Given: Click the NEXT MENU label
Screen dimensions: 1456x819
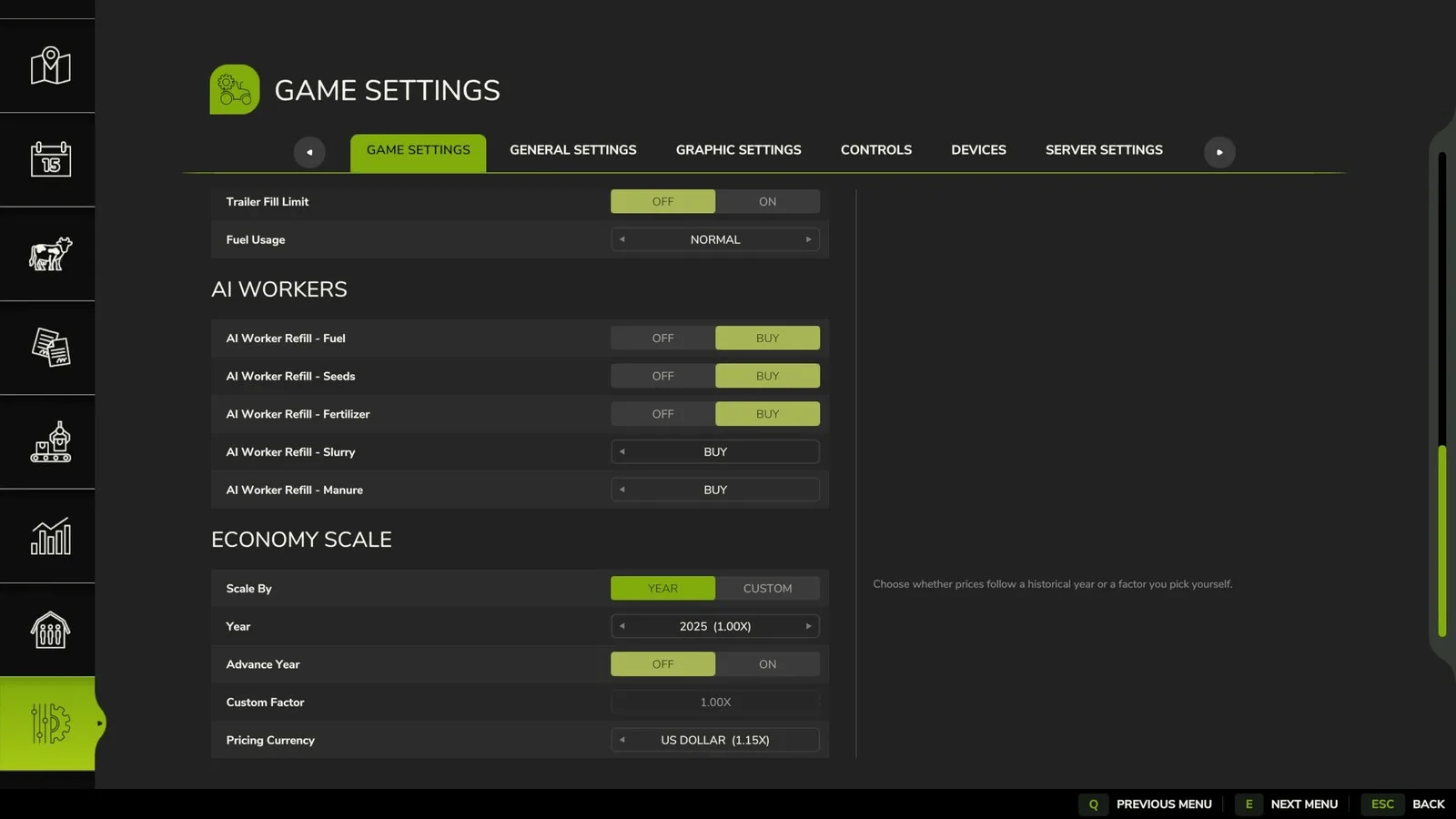Looking at the screenshot, I should (1304, 804).
